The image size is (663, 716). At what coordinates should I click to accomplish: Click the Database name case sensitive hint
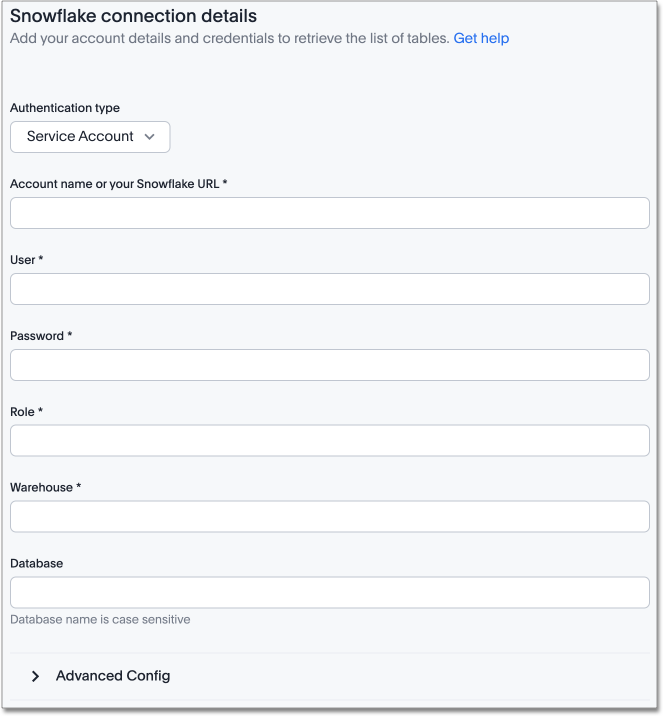point(100,620)
